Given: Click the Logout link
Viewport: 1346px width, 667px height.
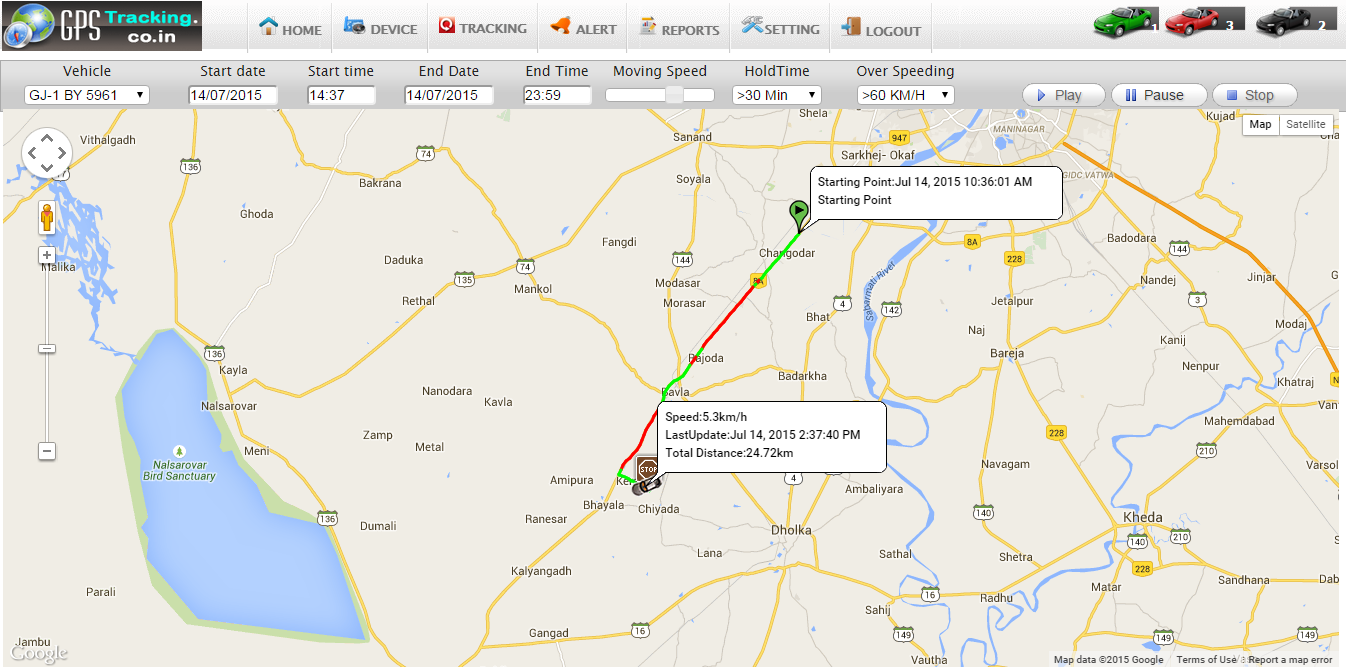Looking at the screenshot, I should tap(881, 28).
